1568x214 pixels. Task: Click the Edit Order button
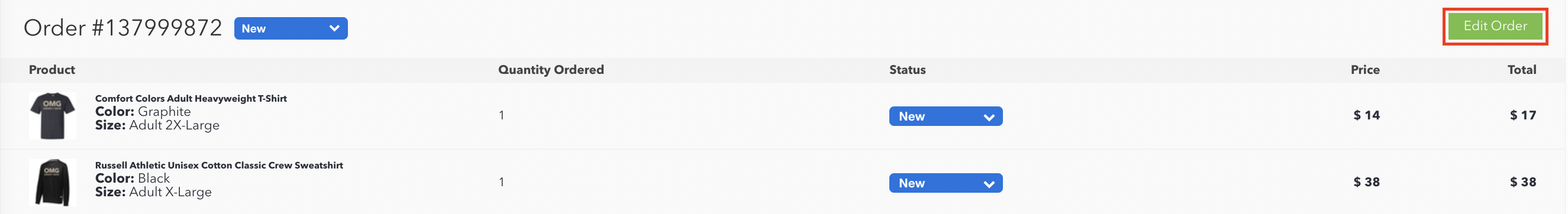click(x=1497, y=26)
